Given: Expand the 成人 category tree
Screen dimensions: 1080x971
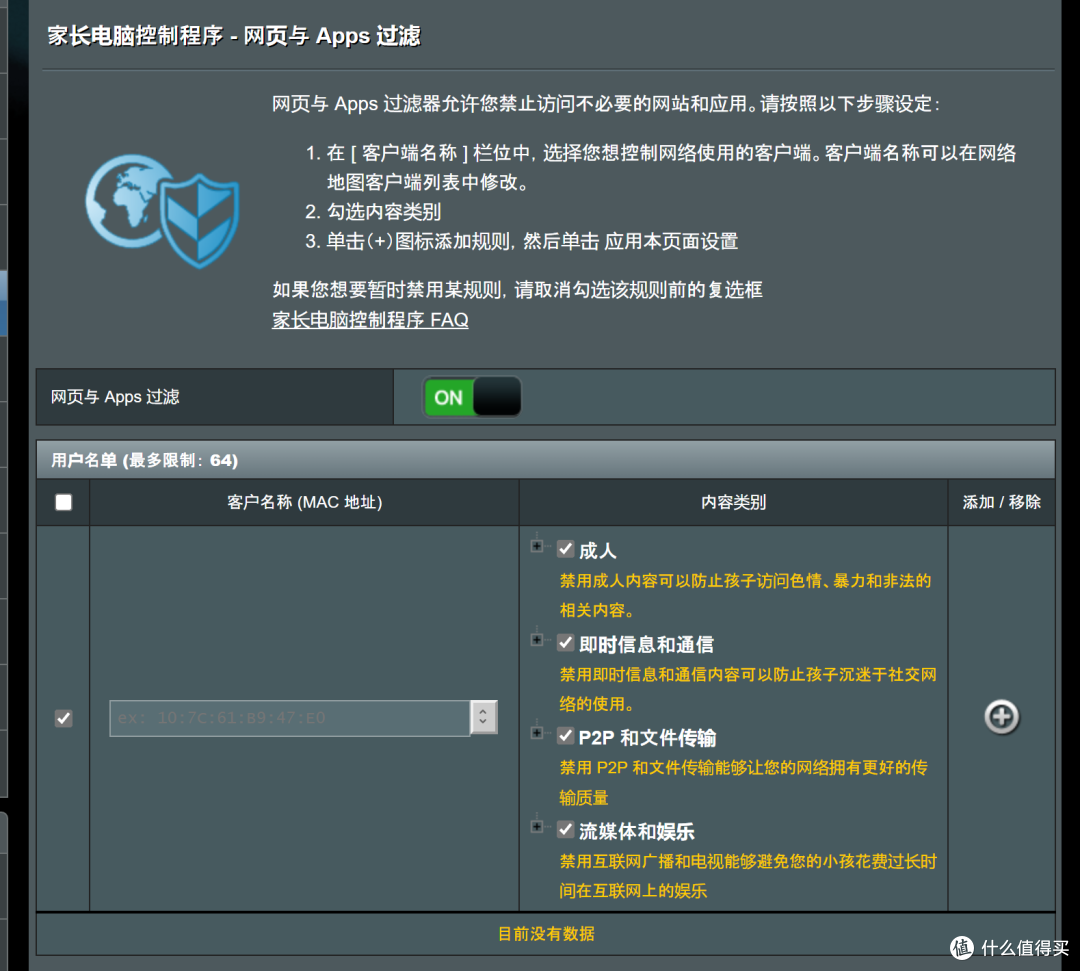Looking at the screenshot, I should pyautogui.click(x=537, y=546).
